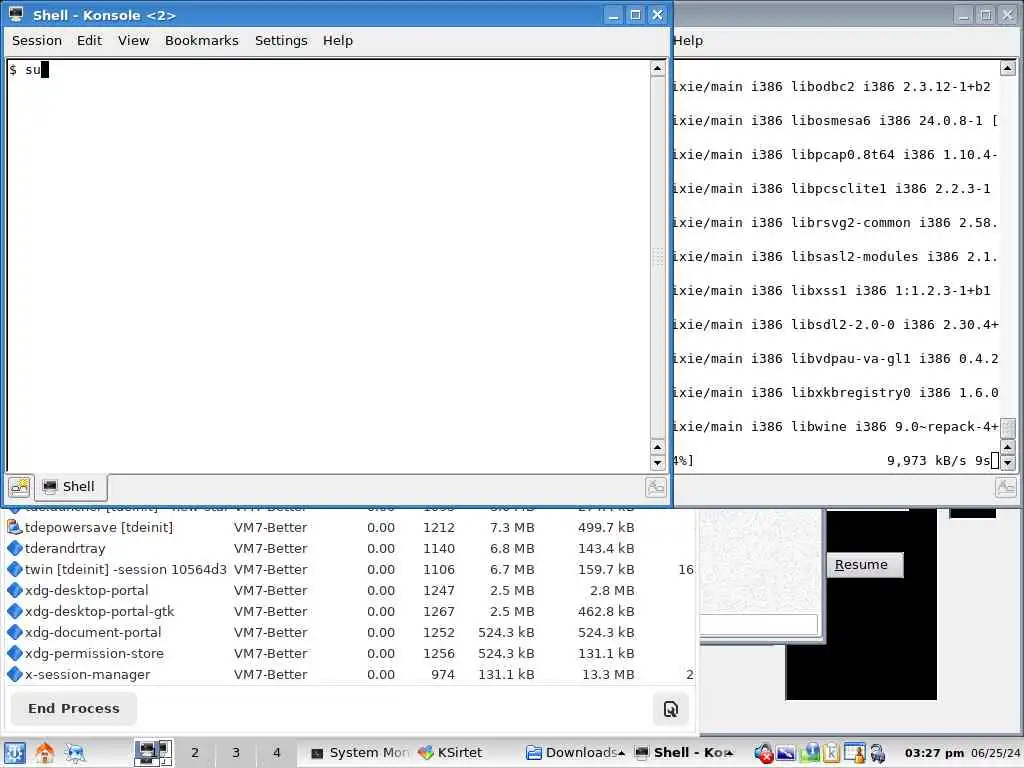Click scrollbar thumb in background Konsole
The height and width of the screenshot is (768, 1024).
[1008, 428]
